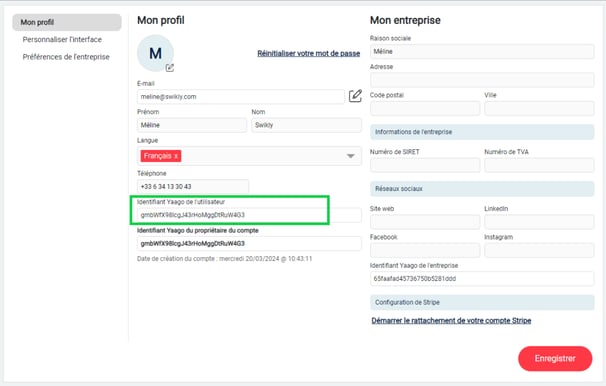Focus the Facebook input field
The image size is (606, 386).
click(425, 250)
